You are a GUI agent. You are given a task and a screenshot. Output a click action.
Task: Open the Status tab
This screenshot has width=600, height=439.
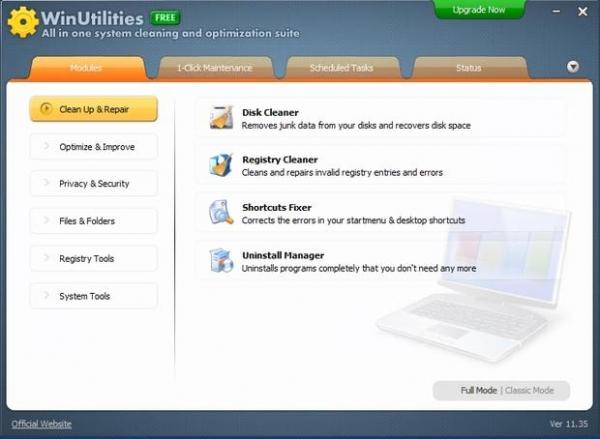[469, 68]
